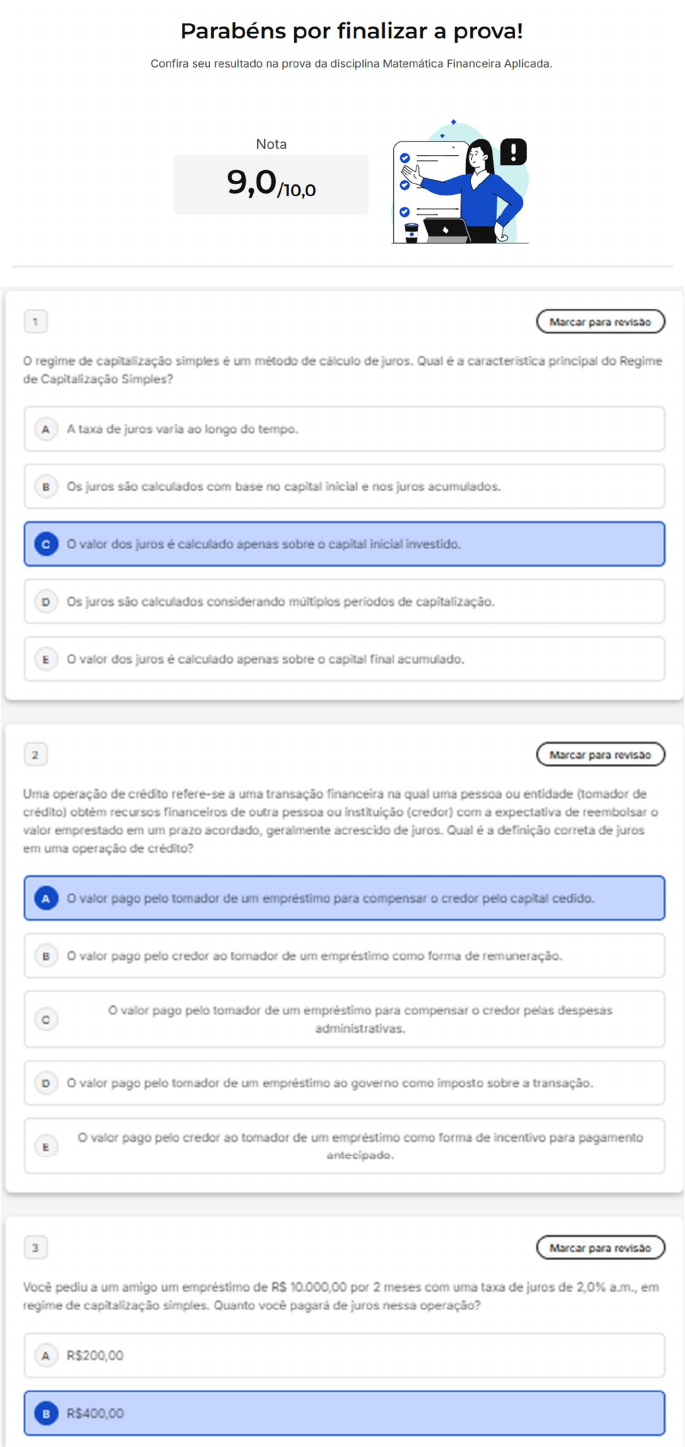Select option A 'A taxa de juros varia'
The width and height of the screenshot is (685, 1447).
click(x=344, y=429)
